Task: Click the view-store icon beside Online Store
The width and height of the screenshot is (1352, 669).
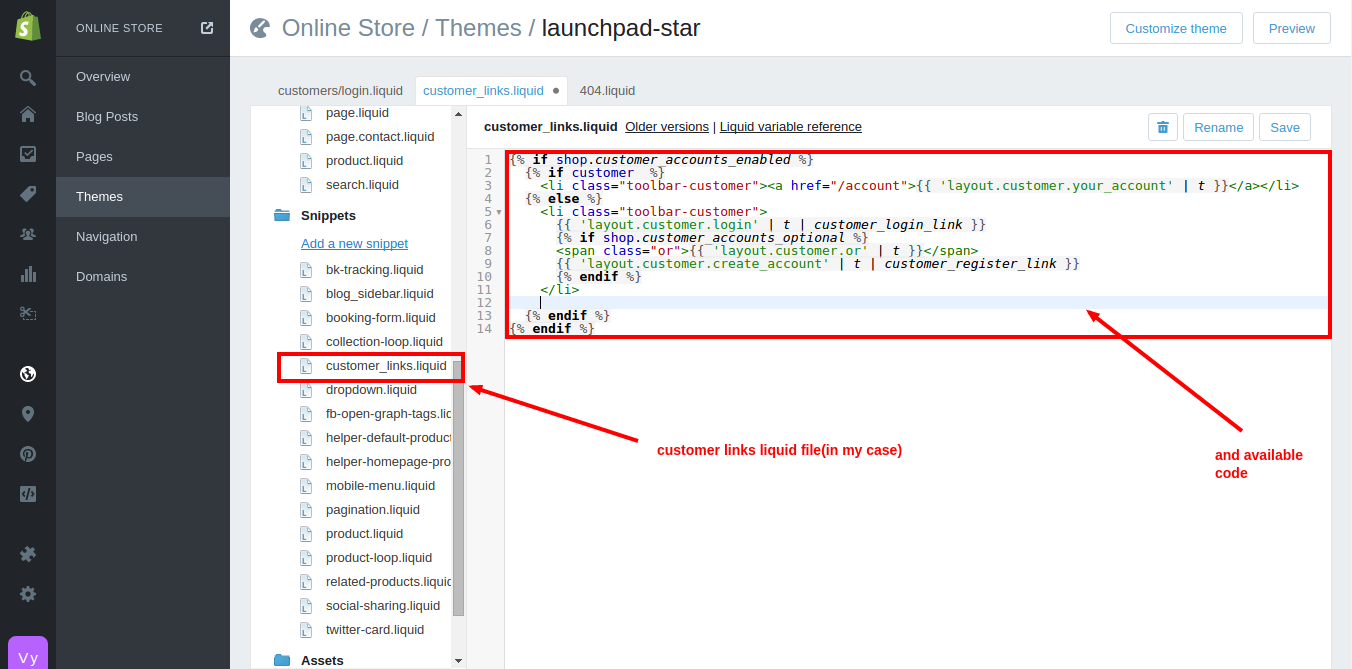Action: click(x=207, y=28)
